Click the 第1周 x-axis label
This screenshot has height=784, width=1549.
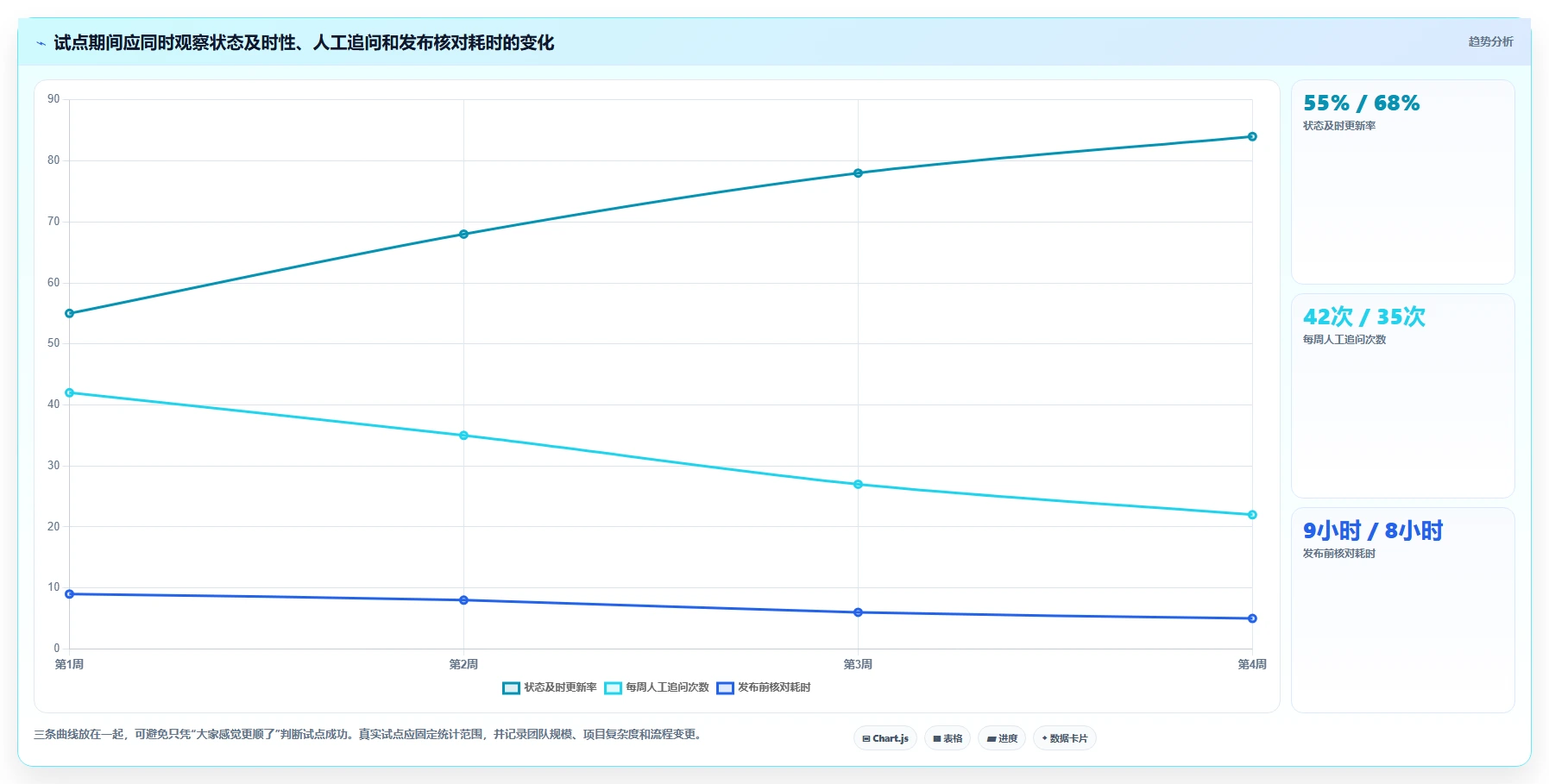coord(69,664)
